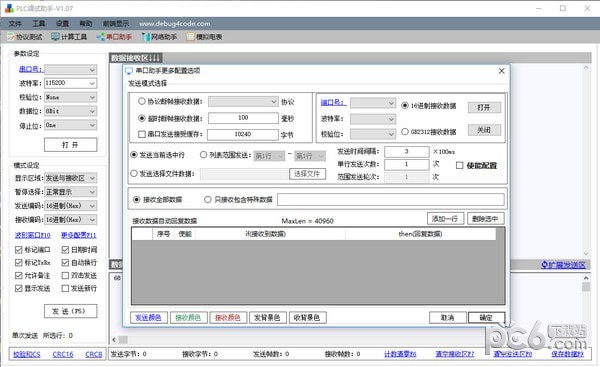Click the CRC16 link
The image size is (600, 367).
coord(63,354)
